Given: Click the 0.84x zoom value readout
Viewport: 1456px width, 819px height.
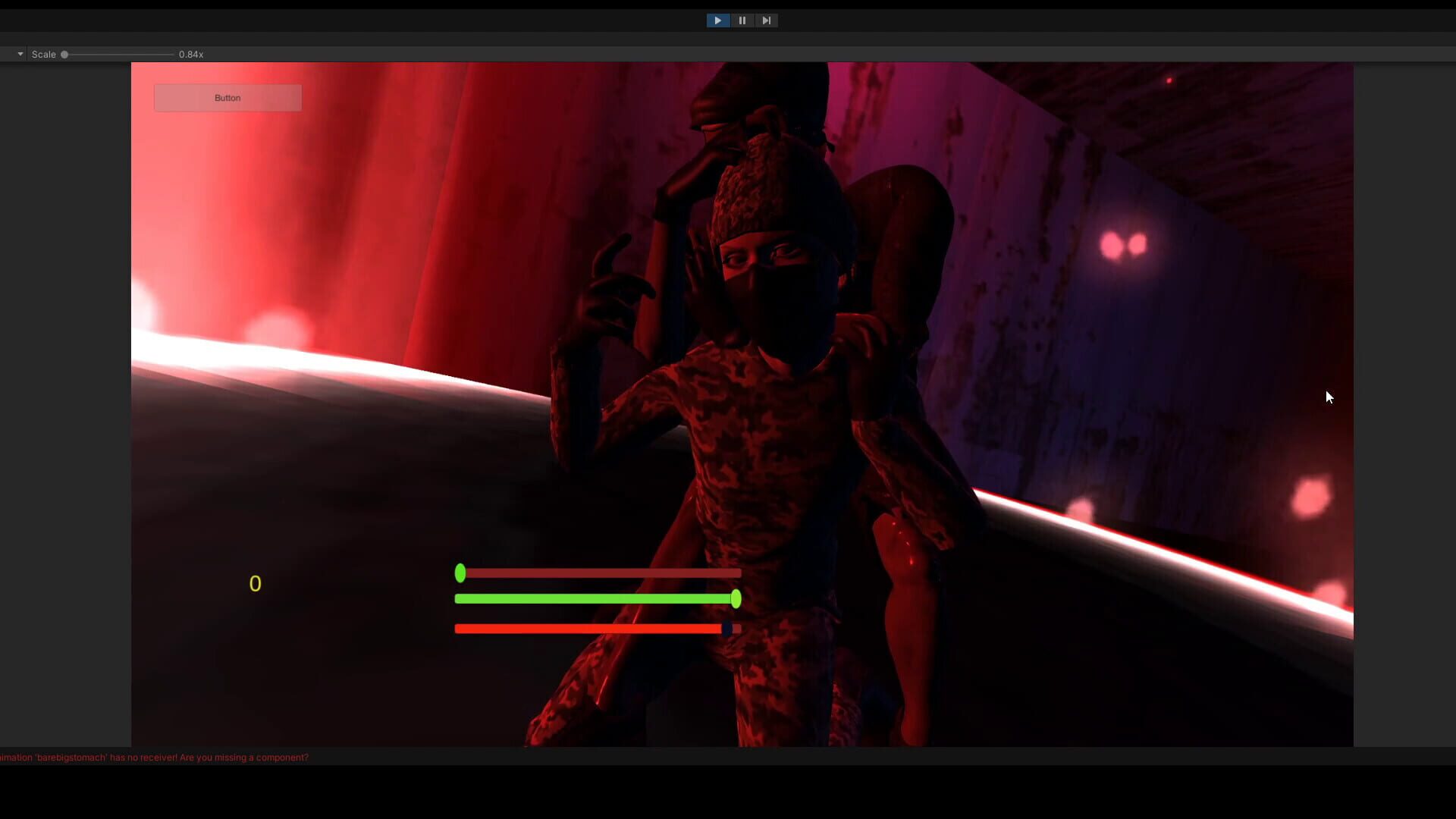Looking at the screenshot, I should pos(190,54).
